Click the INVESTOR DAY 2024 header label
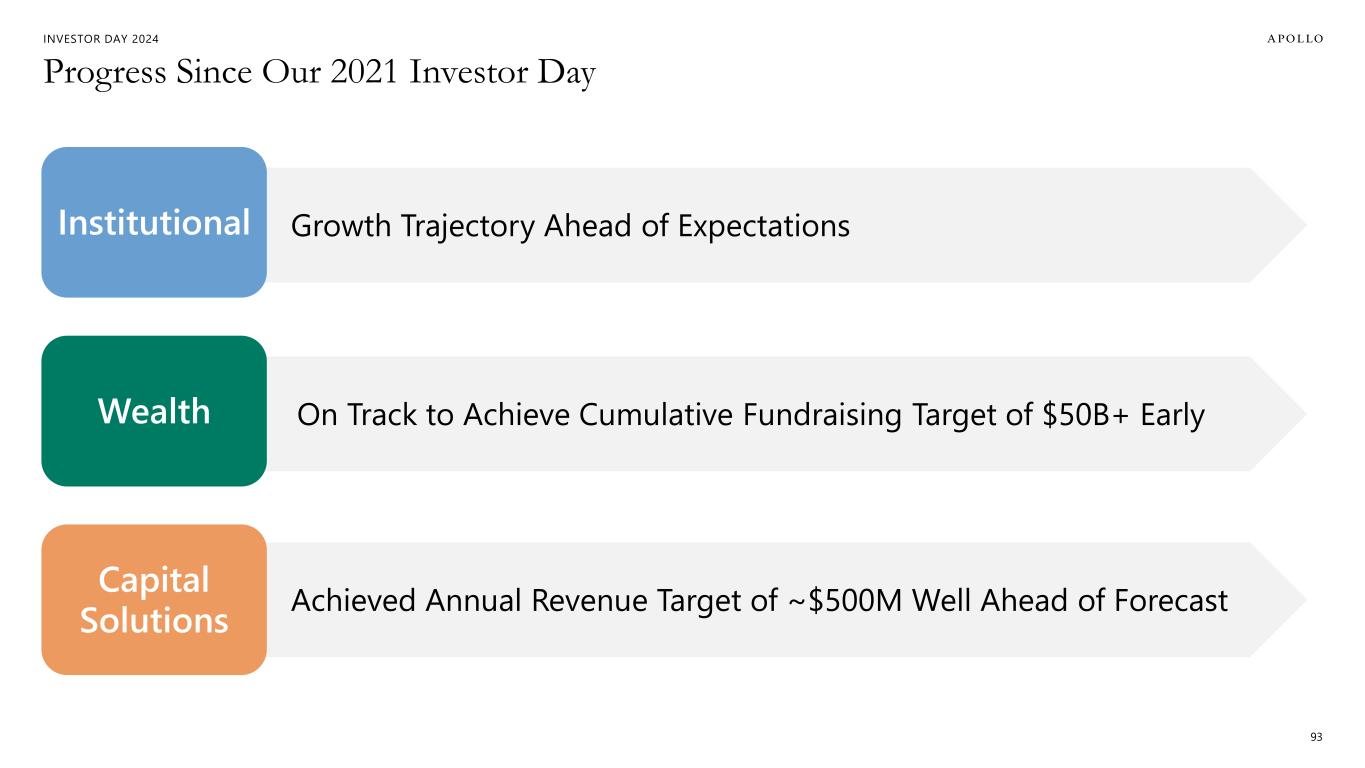The height and width of the screenshot is (768, 1365). (101, 39)
